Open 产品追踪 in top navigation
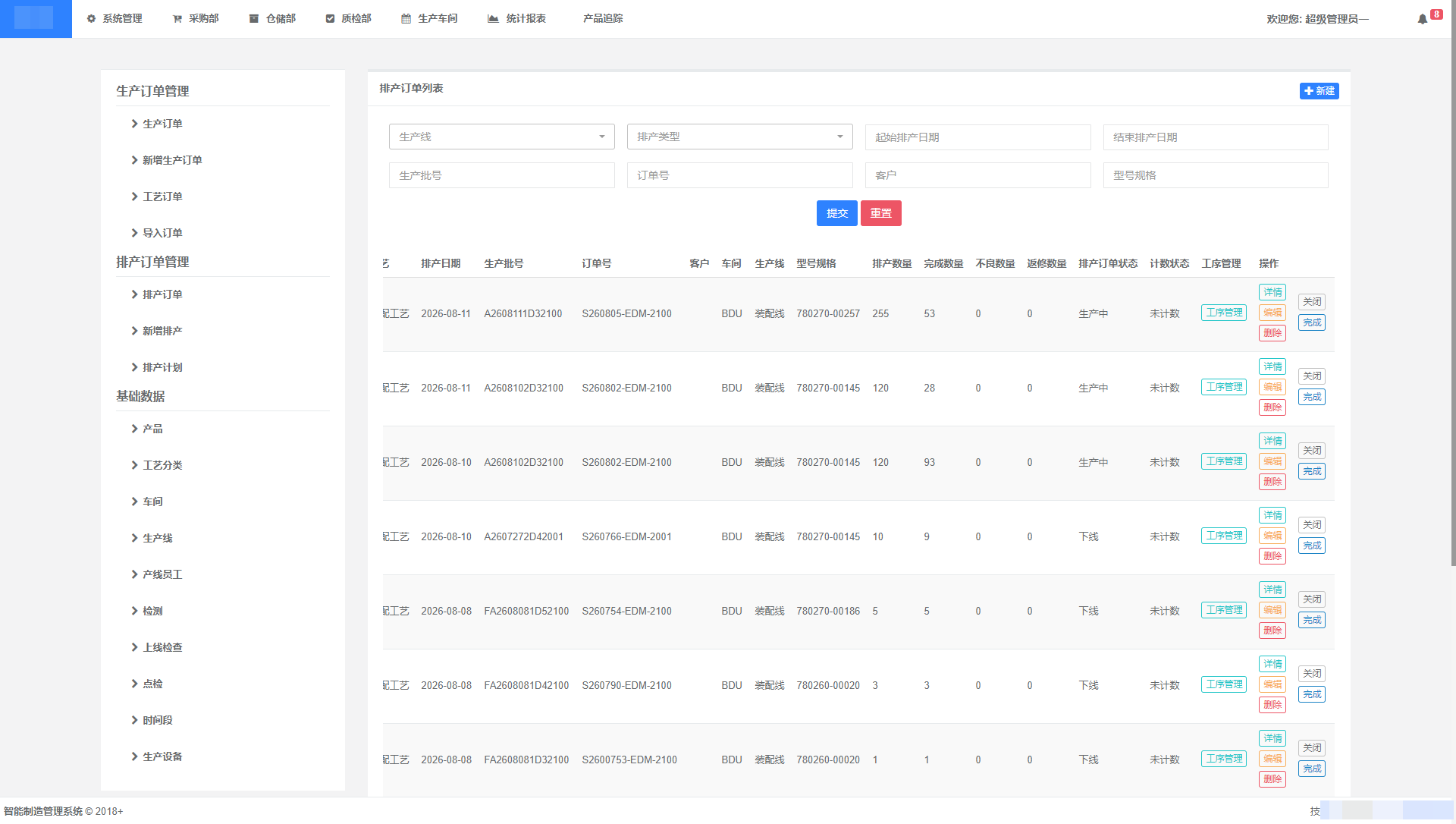1456x824 pixels. 603,18
